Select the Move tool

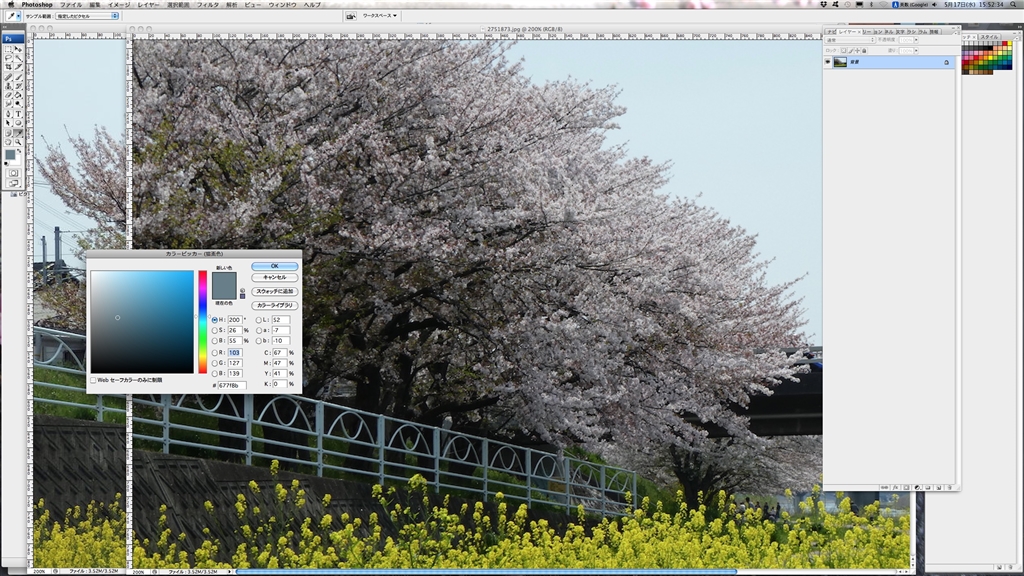coord(18,50)
